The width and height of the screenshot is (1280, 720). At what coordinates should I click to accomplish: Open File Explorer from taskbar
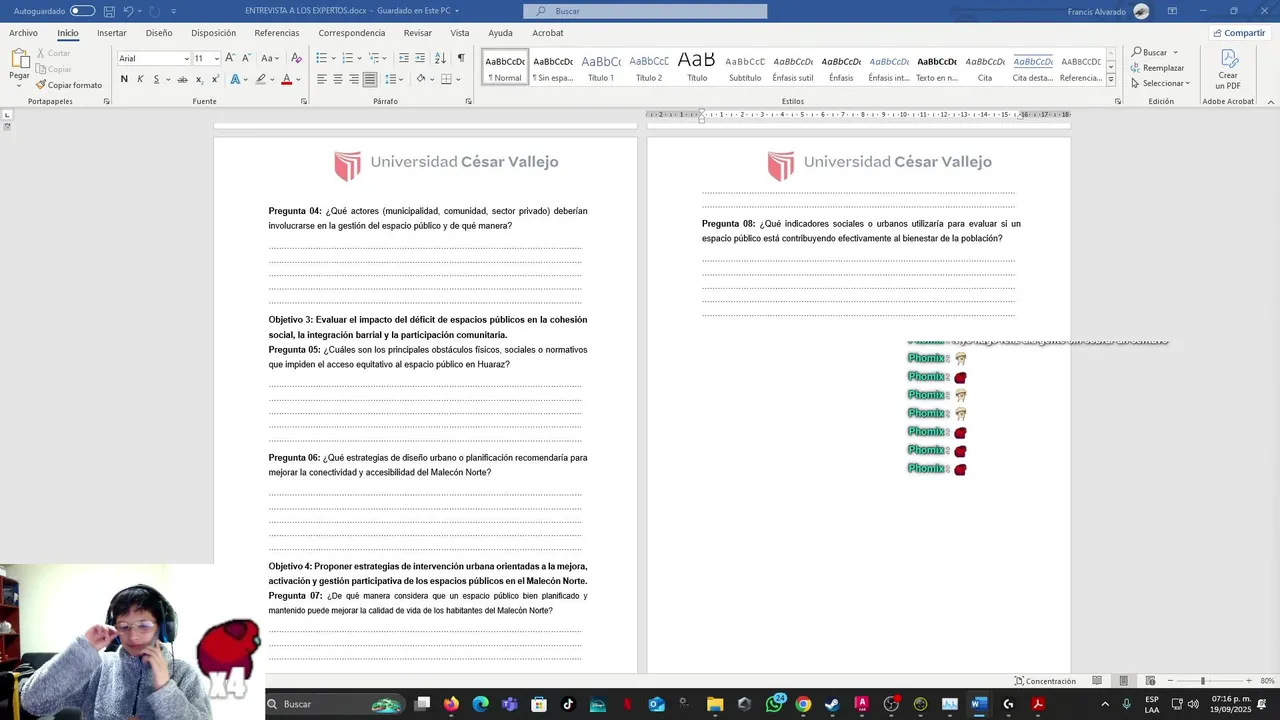pos(715,704)
